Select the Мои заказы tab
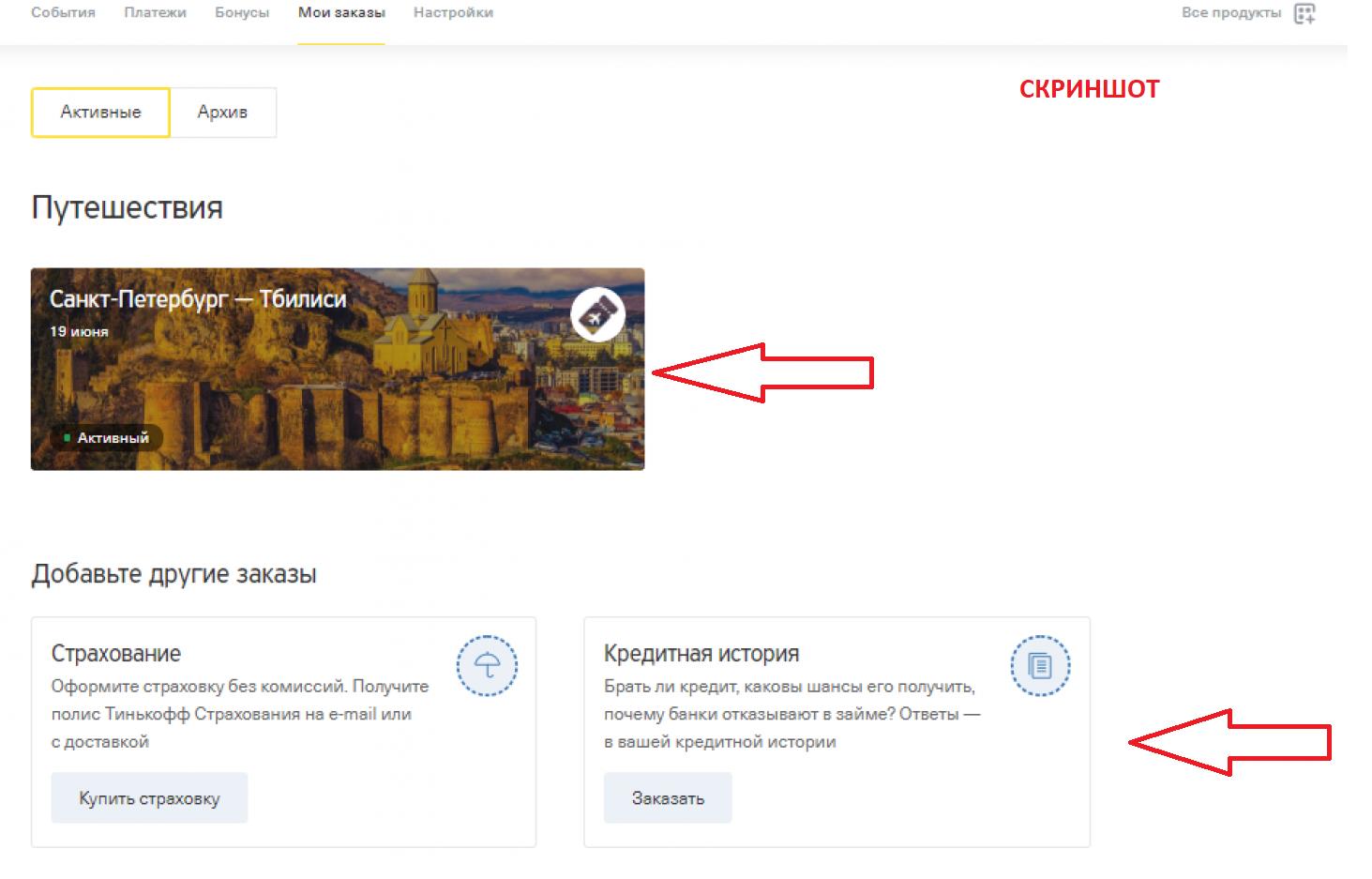1372x879 pixels. 341,13
